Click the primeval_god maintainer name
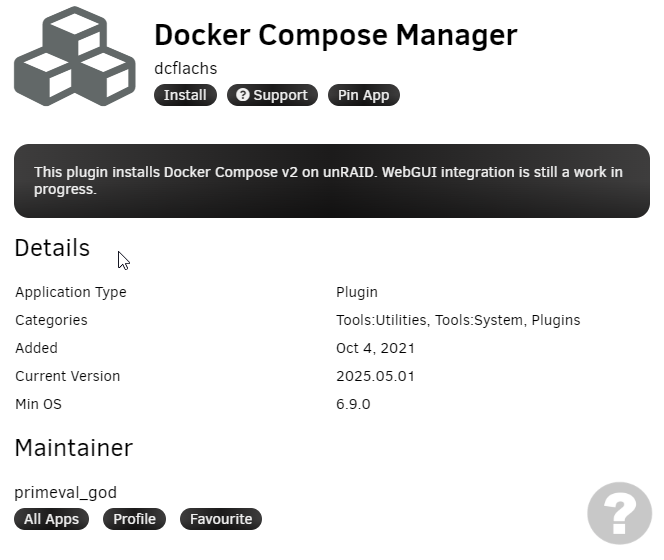This screenshot has width=664, height=560. (x=66, y=493)
